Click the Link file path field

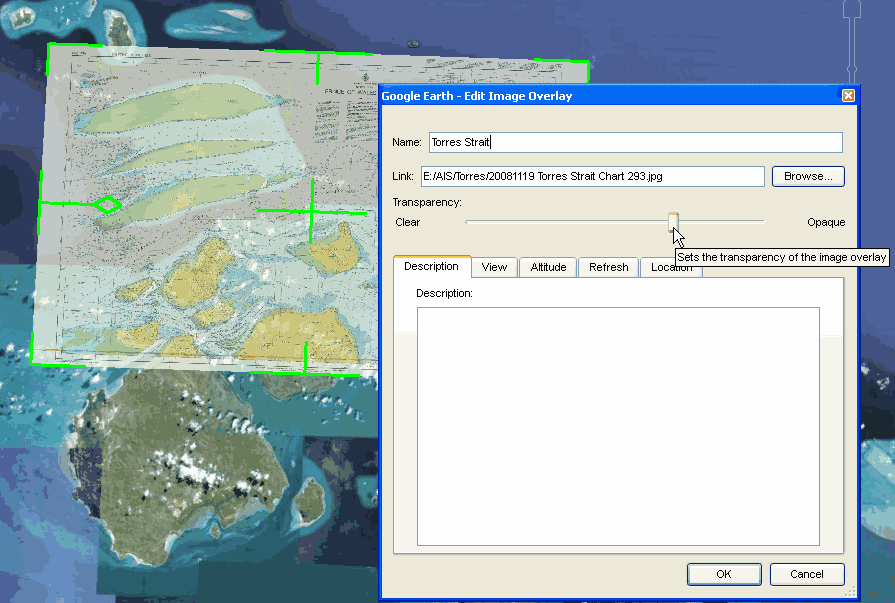pos(592,176)
